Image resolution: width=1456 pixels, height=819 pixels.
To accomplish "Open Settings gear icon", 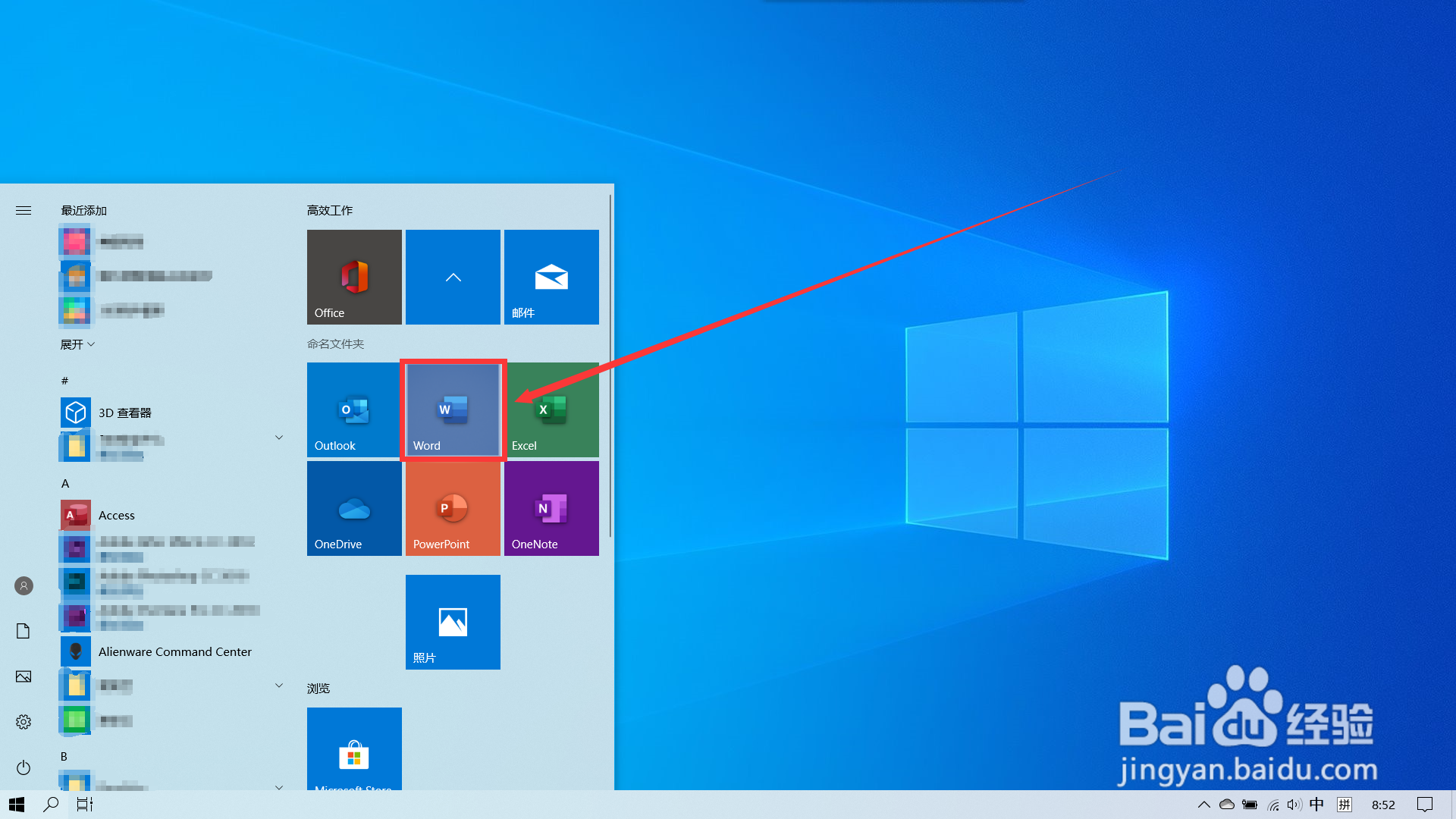I will pos(24,722).
